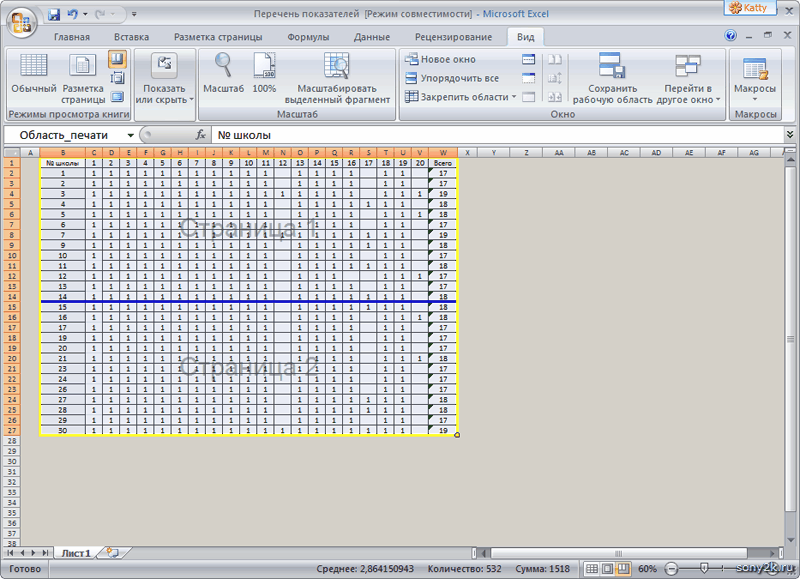Expand Показать или скрыть options

(164, 79)
